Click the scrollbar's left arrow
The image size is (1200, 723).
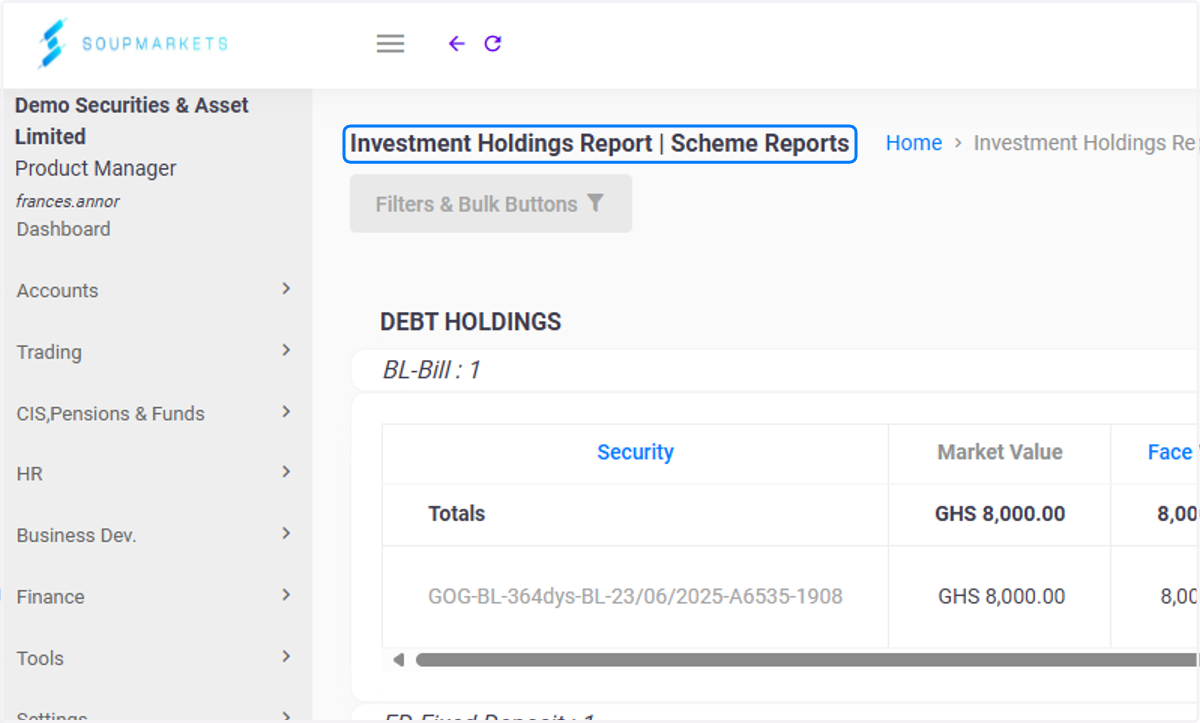click(x=398, y=660)
